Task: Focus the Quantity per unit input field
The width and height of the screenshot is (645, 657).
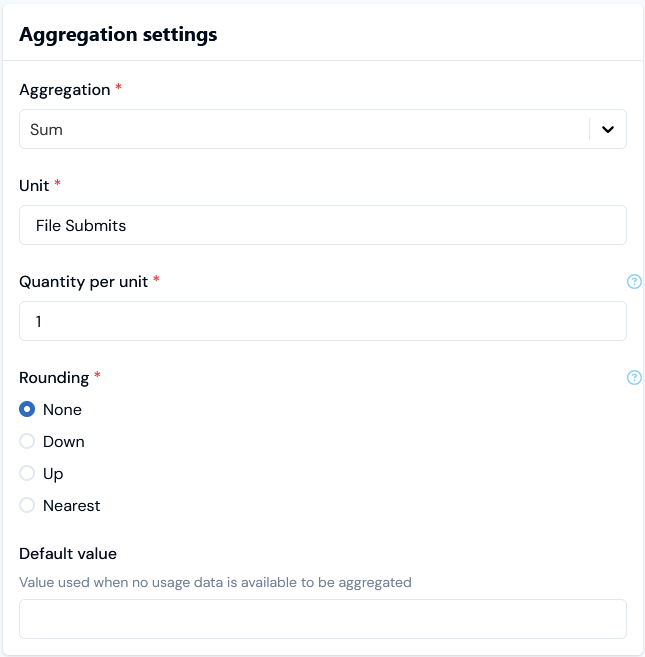Action: (x=323, y=321)
